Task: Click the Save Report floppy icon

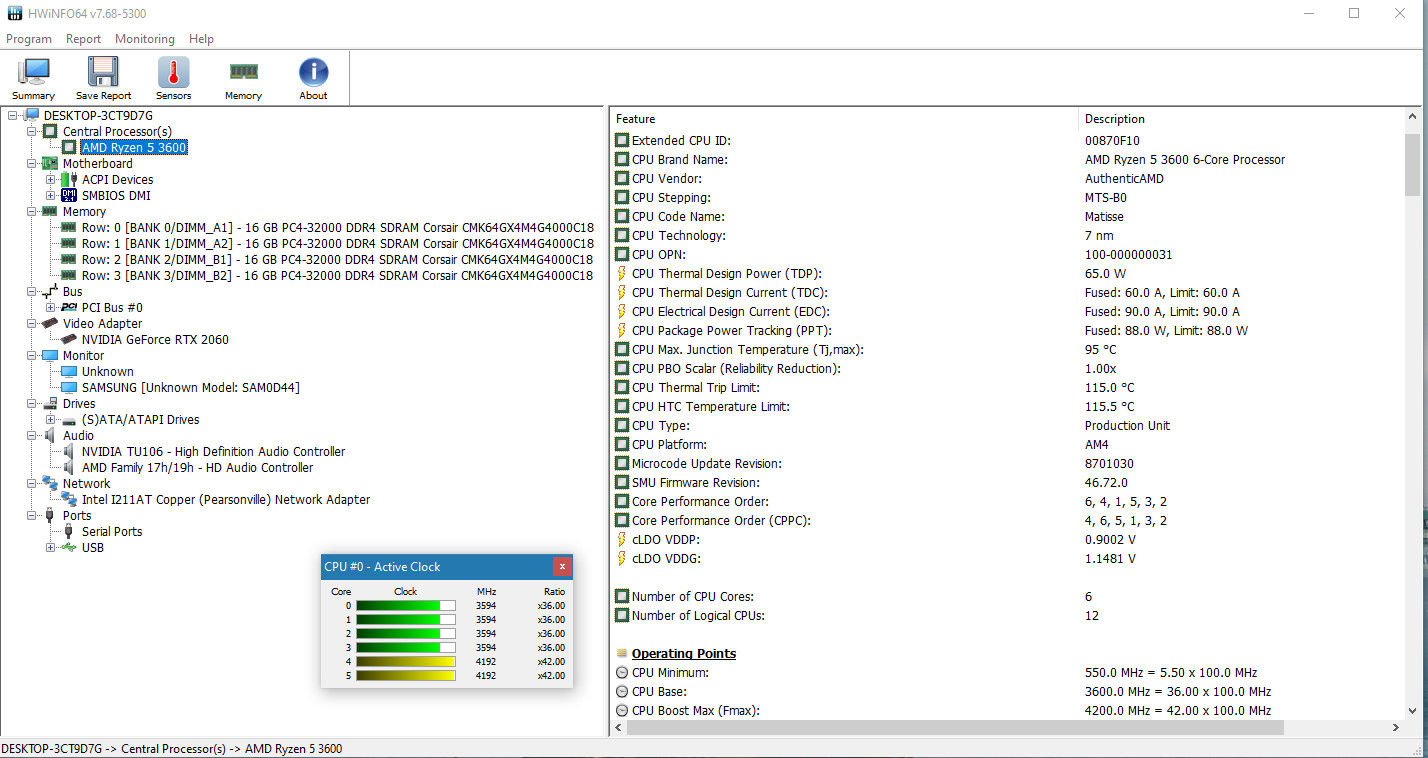Action: 103,78
